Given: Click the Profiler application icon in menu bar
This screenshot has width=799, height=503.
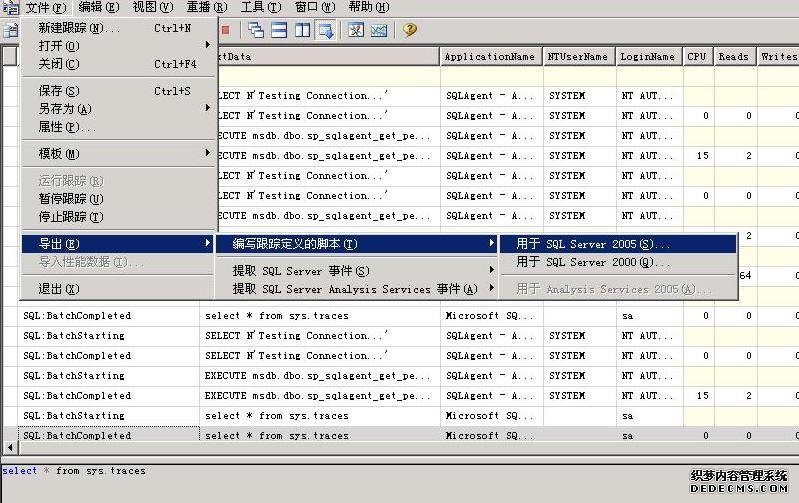Looking at the screenshot, I should click(x=10, y=8).
